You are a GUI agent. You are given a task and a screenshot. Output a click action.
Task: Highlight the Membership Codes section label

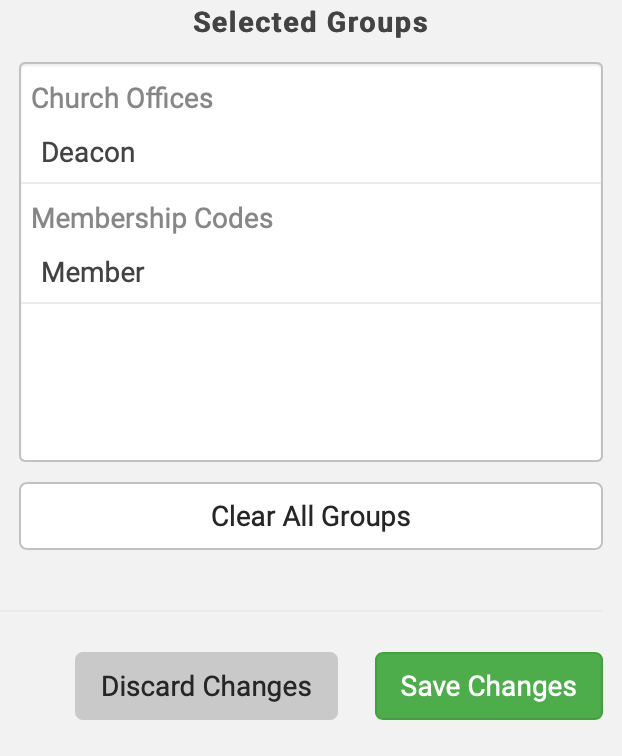click(152, 218)
